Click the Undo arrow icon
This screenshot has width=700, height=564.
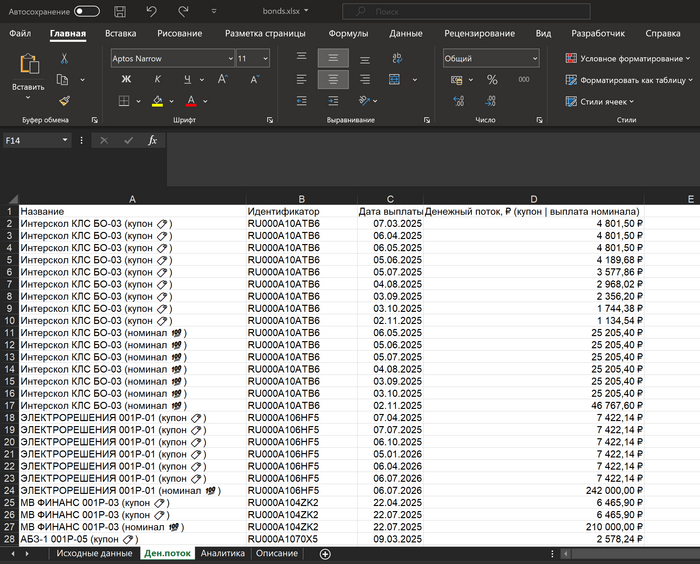[151, 11]
